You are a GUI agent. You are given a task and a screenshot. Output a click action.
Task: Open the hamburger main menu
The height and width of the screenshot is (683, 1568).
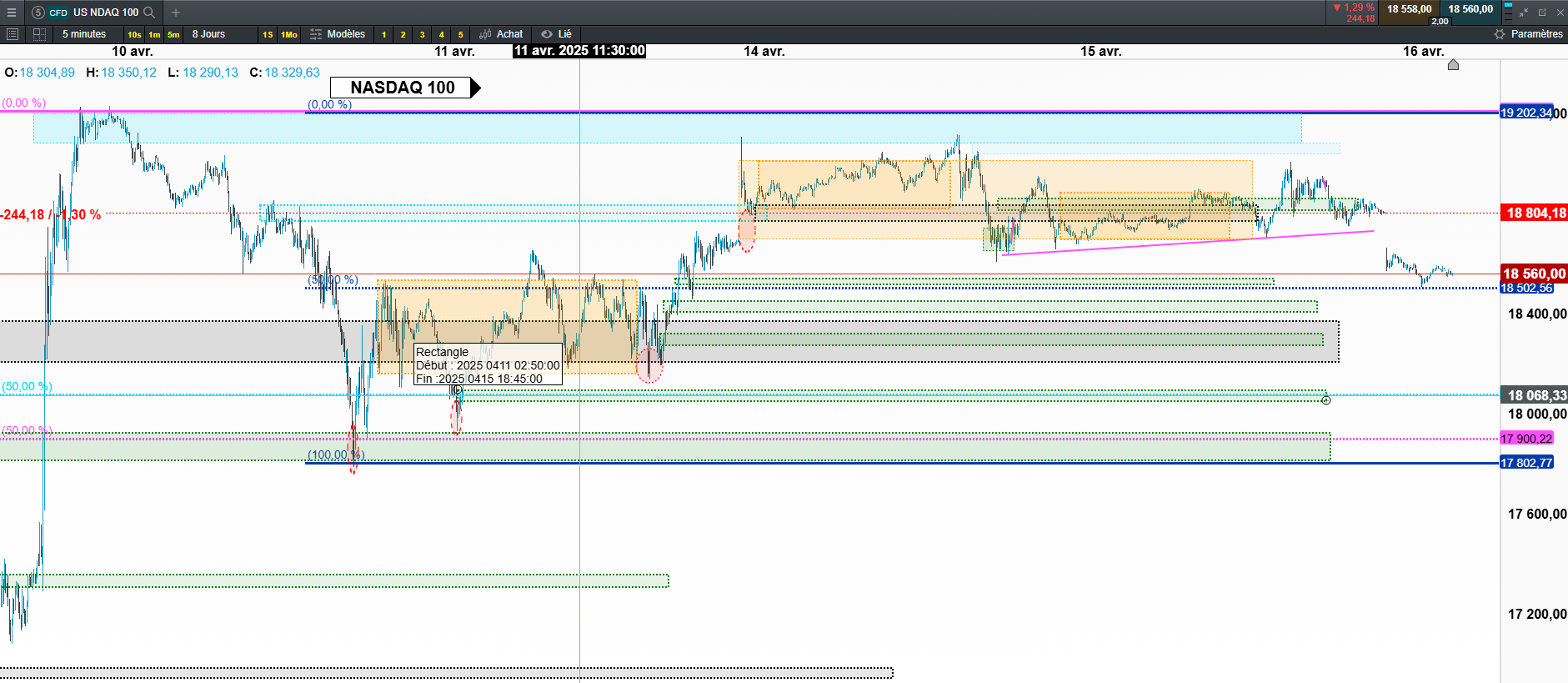[x=12, y=13]
